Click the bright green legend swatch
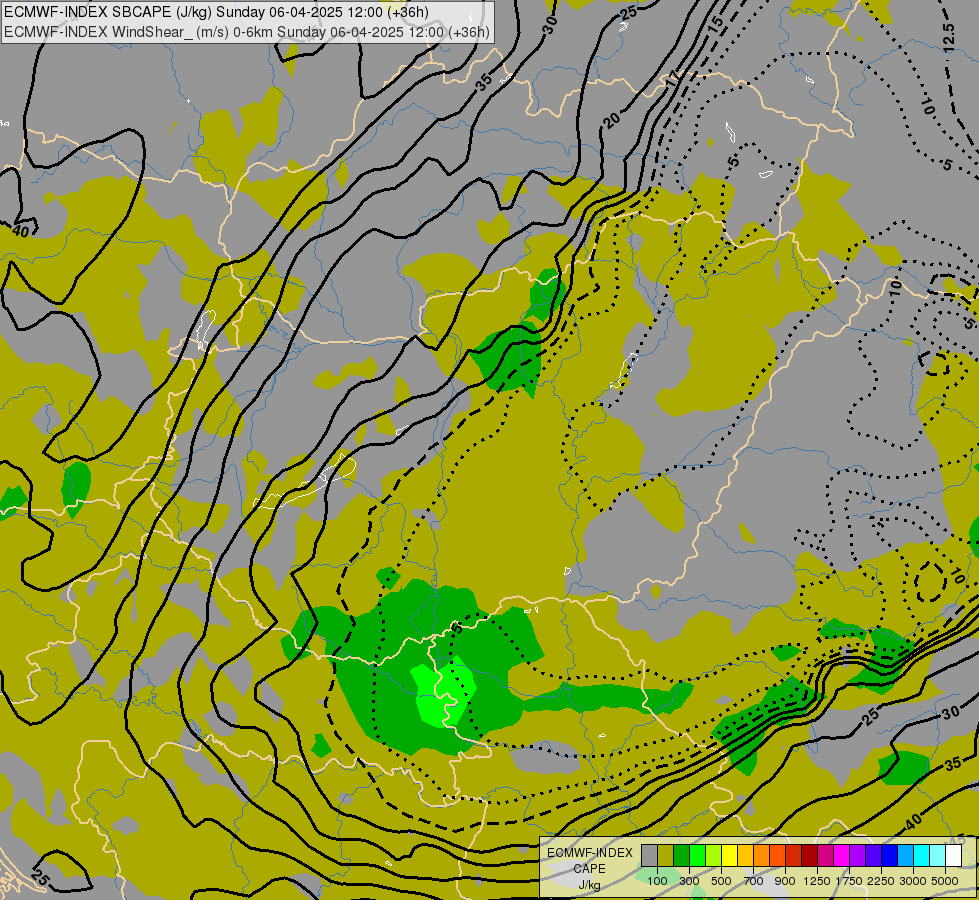 click(697, 855)
